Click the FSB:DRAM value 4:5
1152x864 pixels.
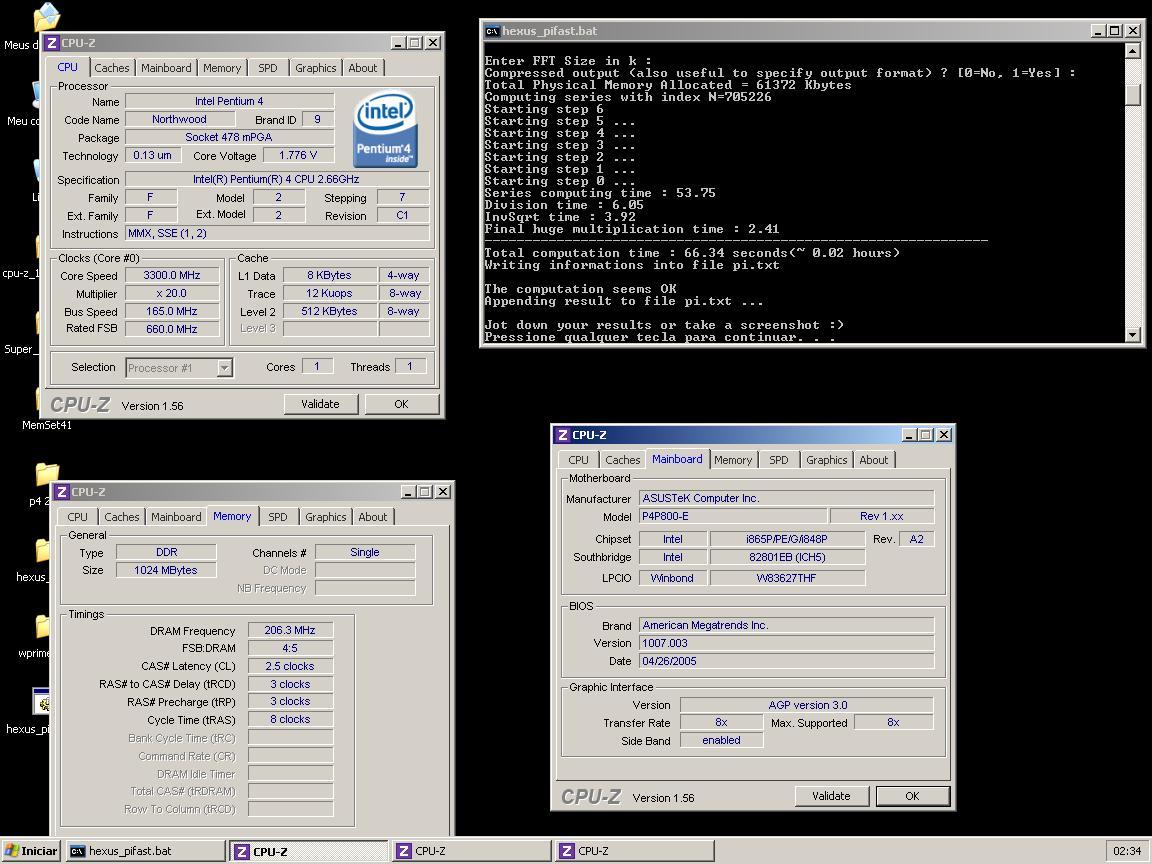(x=290, y=648)
